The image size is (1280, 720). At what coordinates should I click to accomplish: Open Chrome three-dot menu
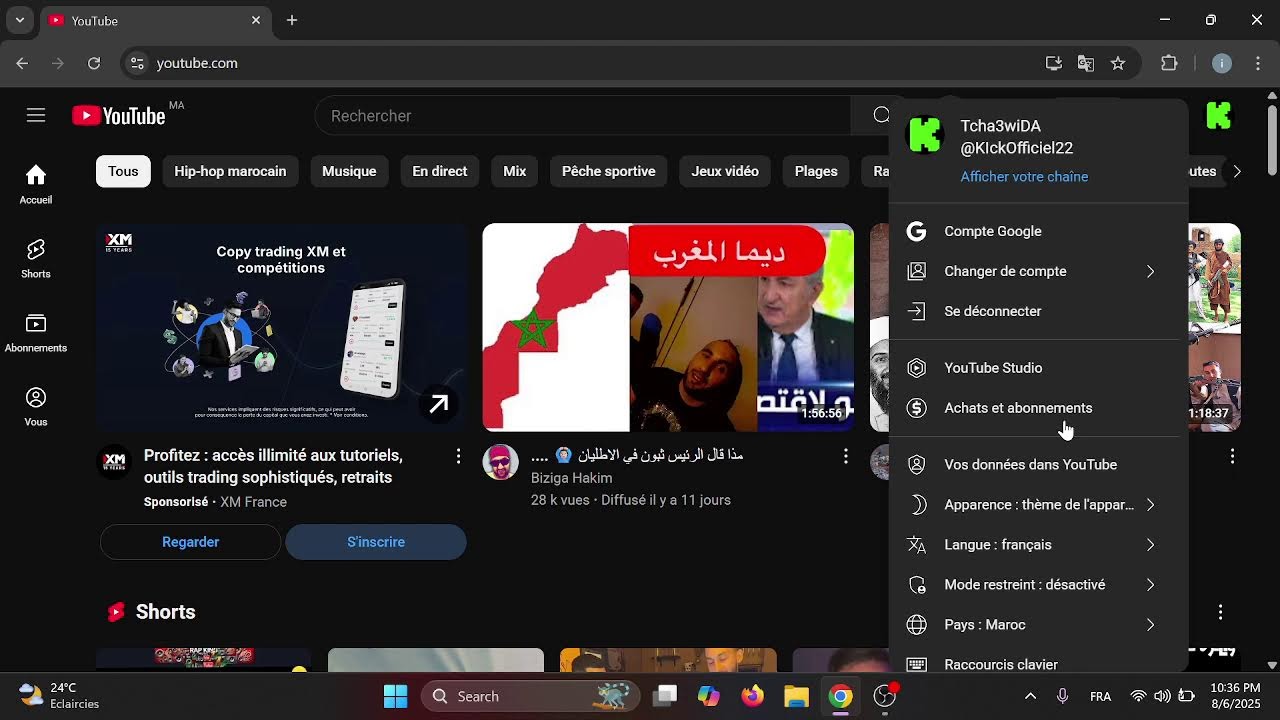tap(1258, 63)
